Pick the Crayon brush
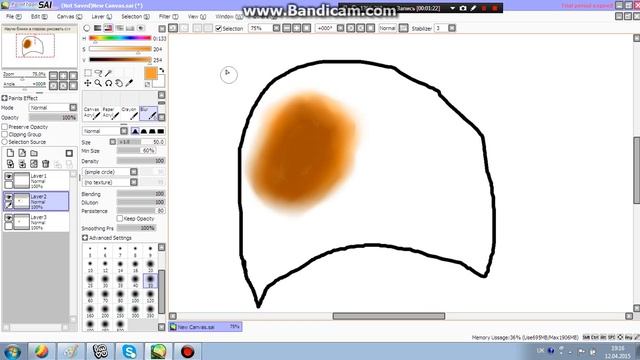Viewport: 640px width, 360px height. 129,113
